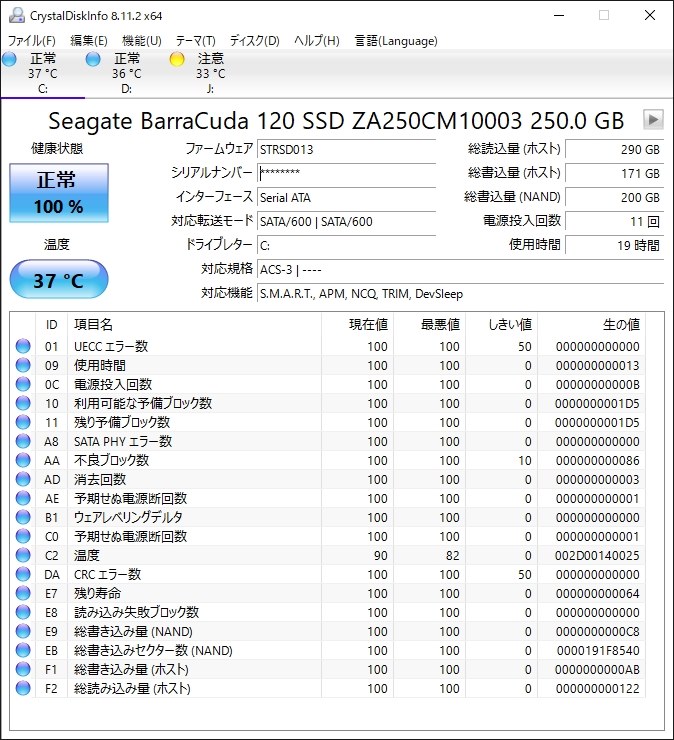Click status icon for row ID AE
The height and width of the screenshot is (740, 674).
23,498
